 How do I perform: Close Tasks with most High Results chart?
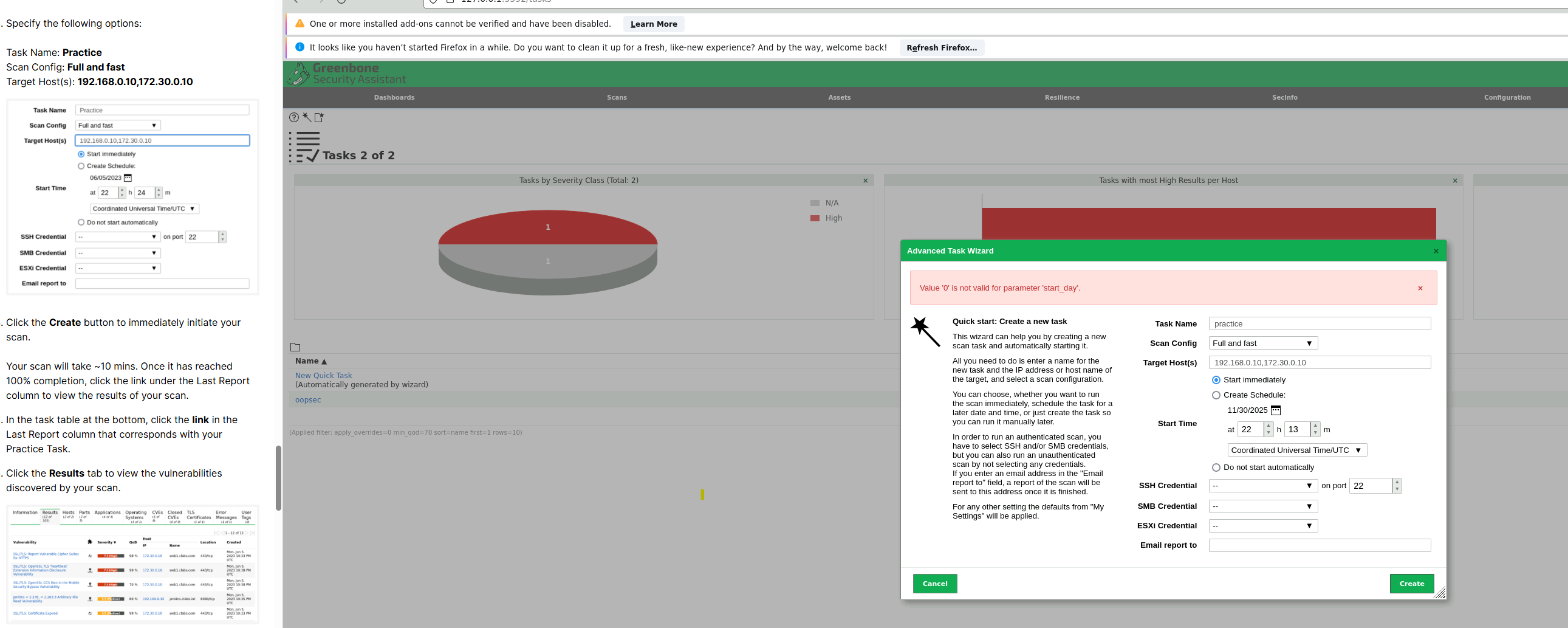(1455, 181)
